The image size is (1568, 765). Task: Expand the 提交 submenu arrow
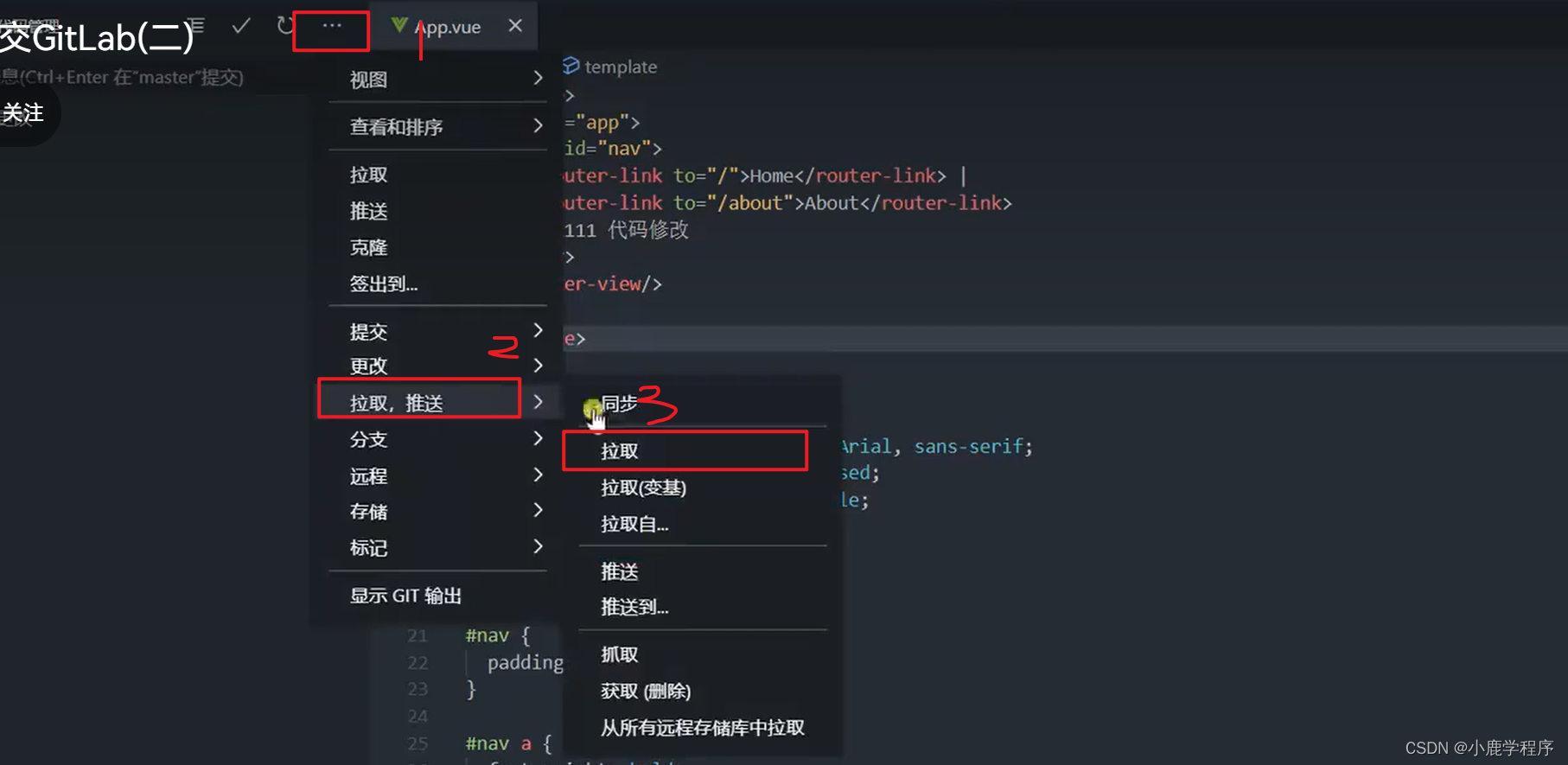(x=538, y=330)
